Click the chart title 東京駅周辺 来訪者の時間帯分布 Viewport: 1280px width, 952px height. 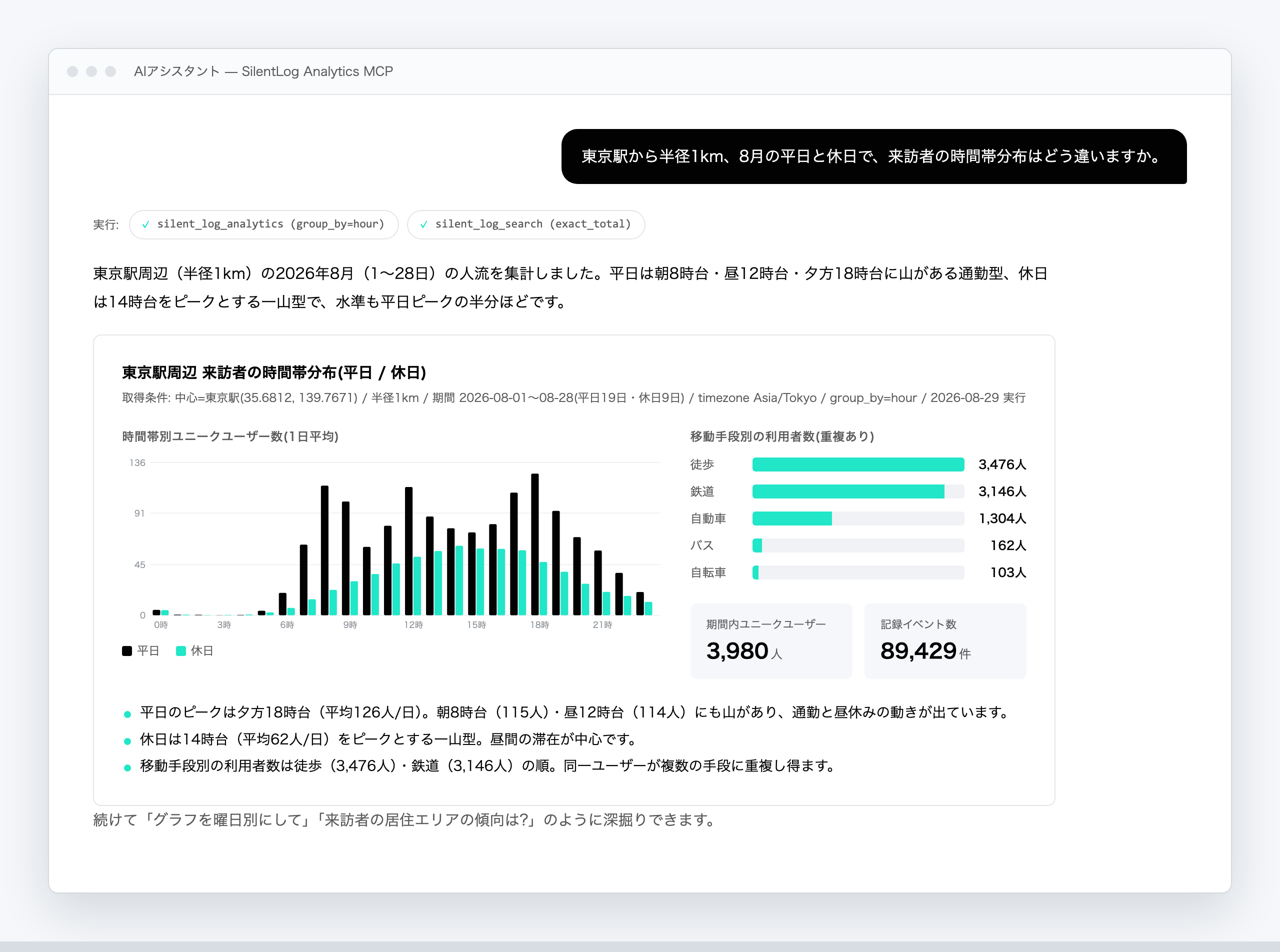tap(274, 373)
